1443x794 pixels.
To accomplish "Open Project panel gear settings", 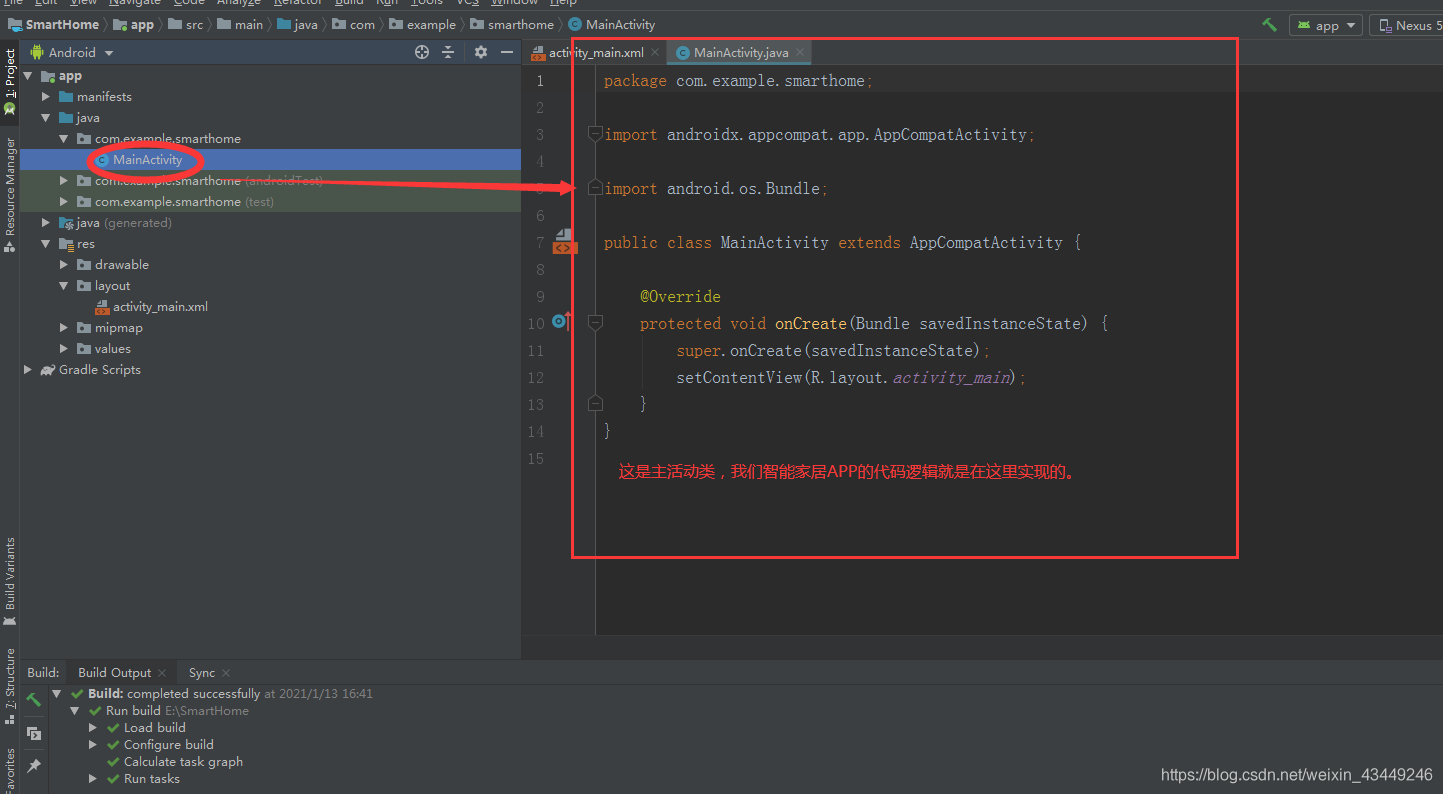I will coord(481,52).
